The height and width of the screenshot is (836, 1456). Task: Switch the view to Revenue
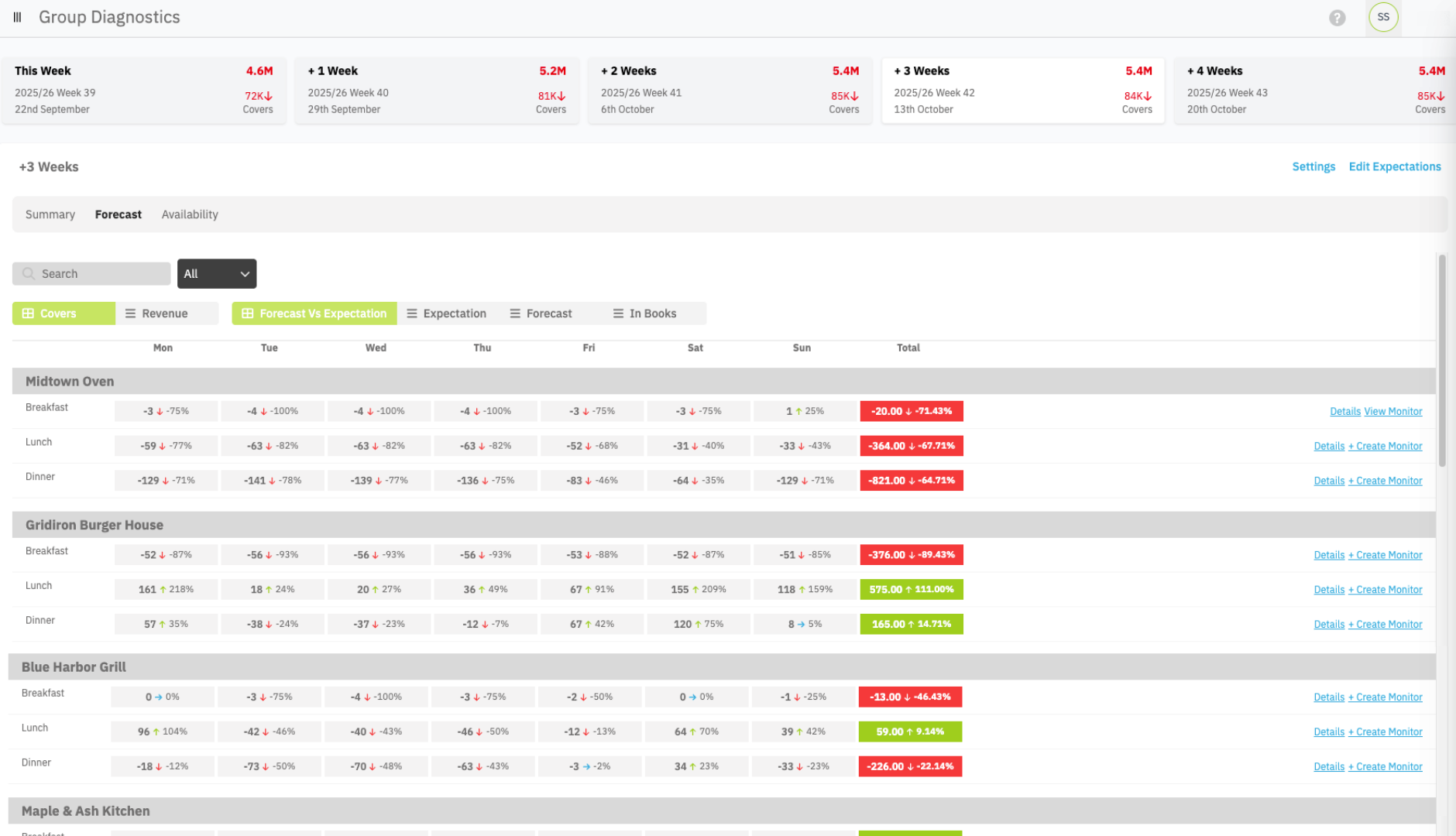tap(164, 313)
